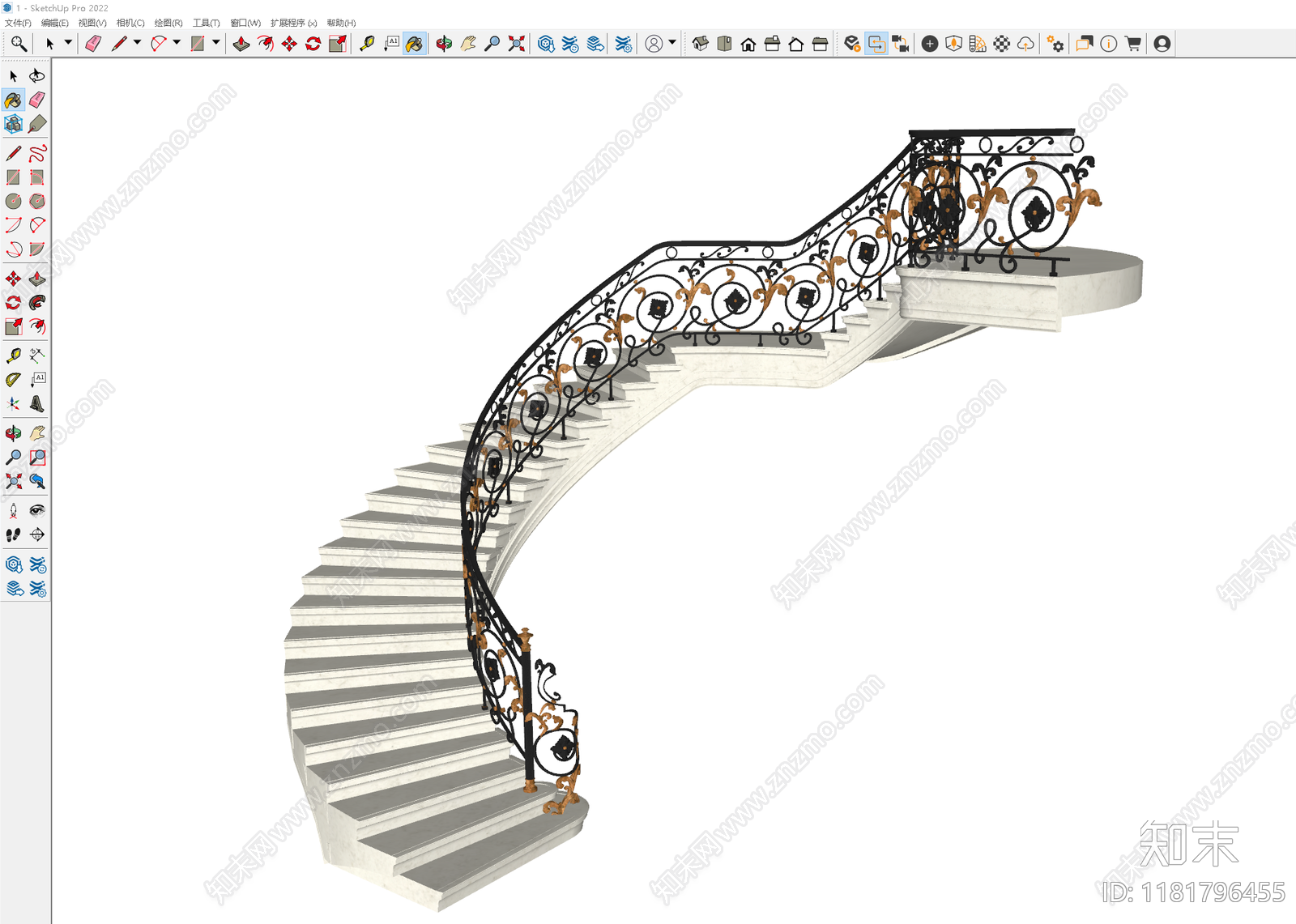Select the Eraser tool in left palette

pyautogui.click(x=37, y=100)
